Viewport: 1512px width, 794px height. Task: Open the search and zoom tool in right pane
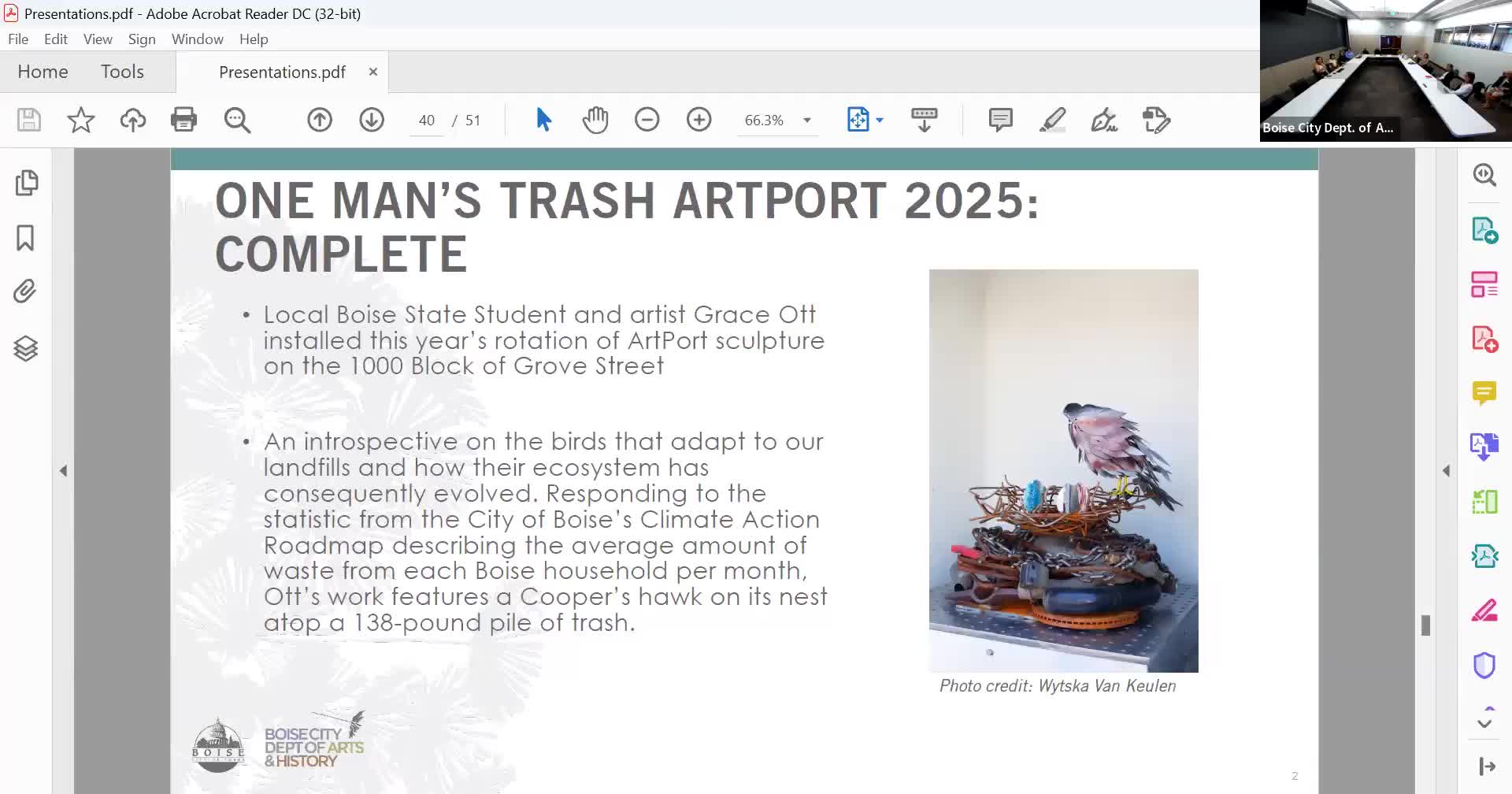(1484, 174)
